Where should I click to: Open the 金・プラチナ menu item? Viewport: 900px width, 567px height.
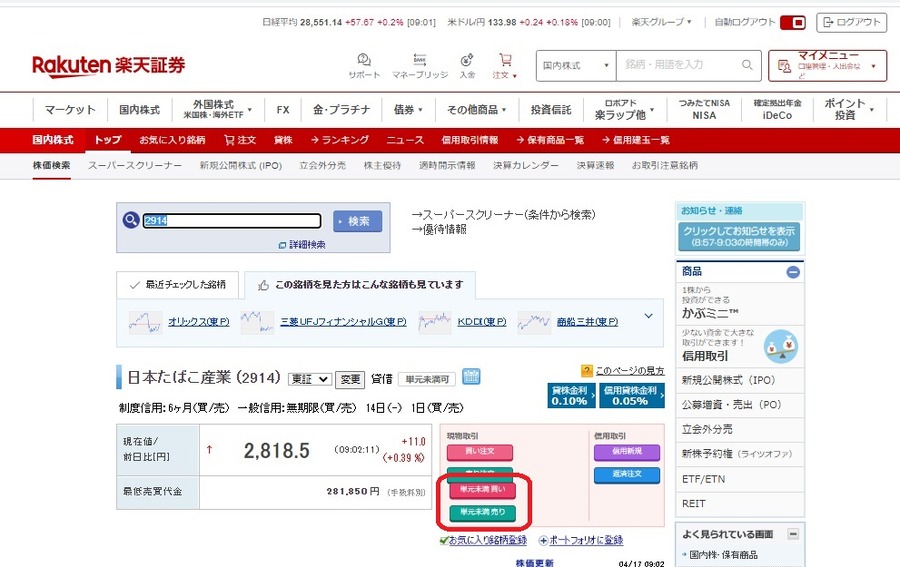pyautogui.click(x=341, y=110)
